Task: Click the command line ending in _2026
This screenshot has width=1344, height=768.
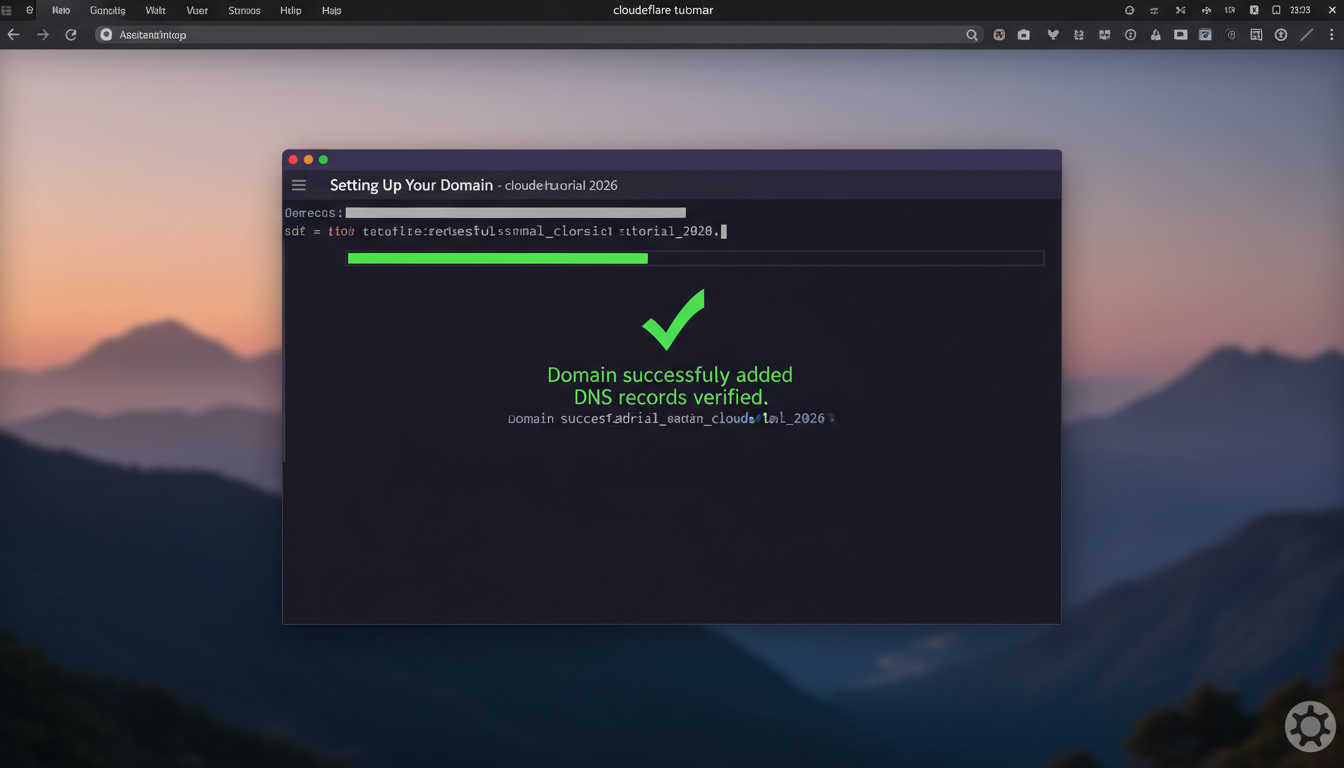Action: coord(505,231)
